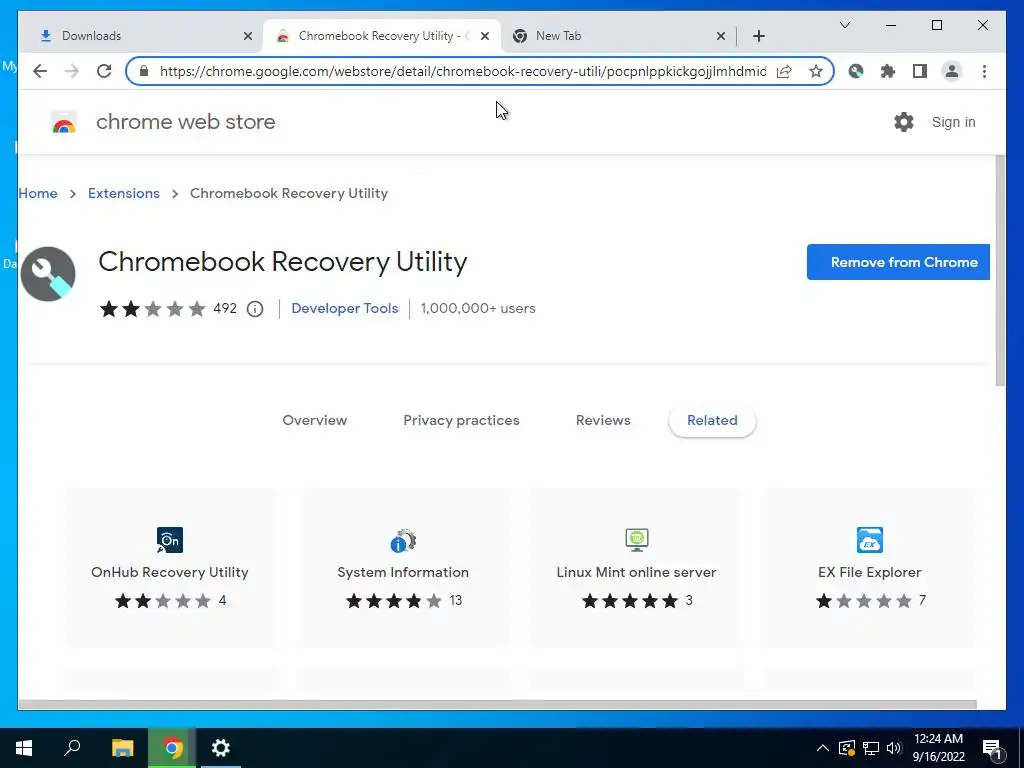Screen dimensions: 1024x768
Task: Open the Chrome three-dot menu
Action: (x=984, y=71)
